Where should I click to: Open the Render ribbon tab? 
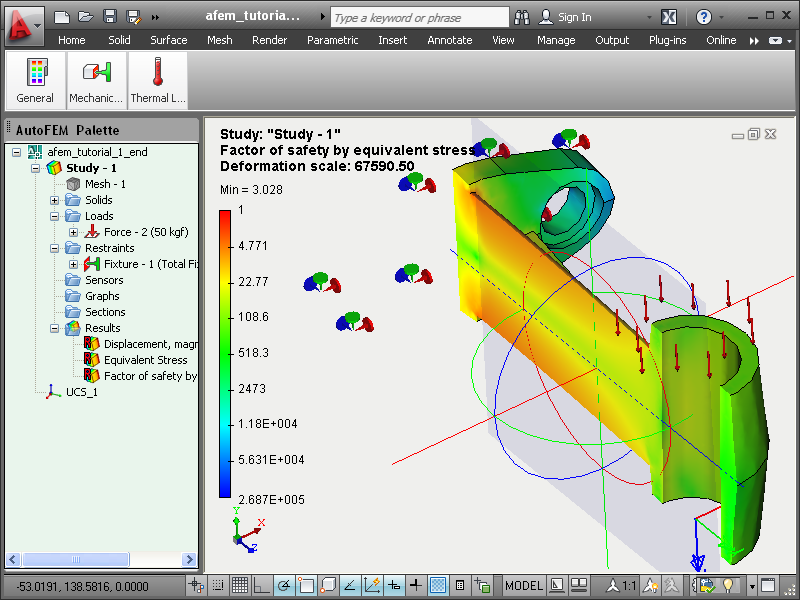pyautogui.click(x=269, y=40)
